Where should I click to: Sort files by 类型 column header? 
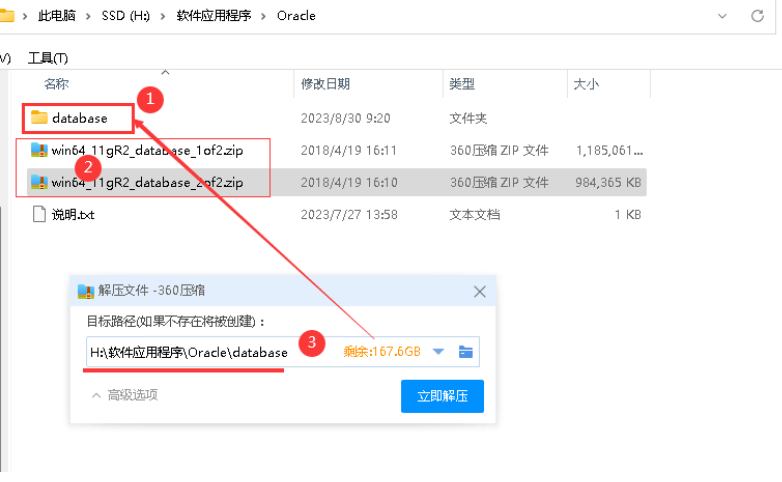tap(462, 85)
